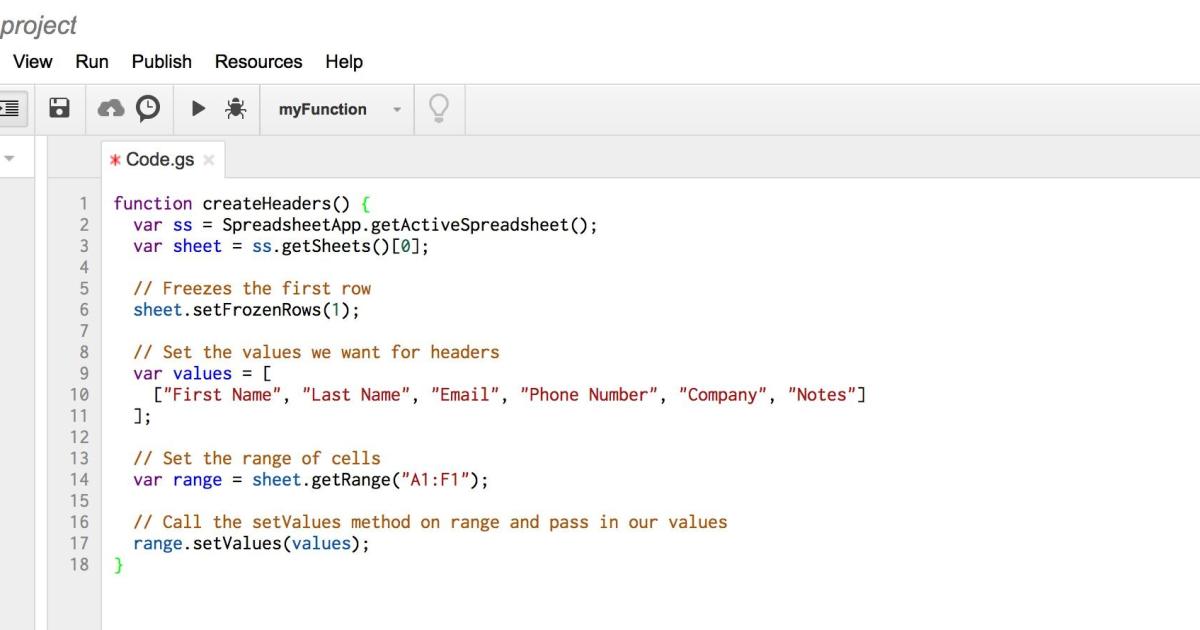Place cursor in the "A1:F1" range string
Viewport: 1200px width, 630px height.
tap(428, 480)
